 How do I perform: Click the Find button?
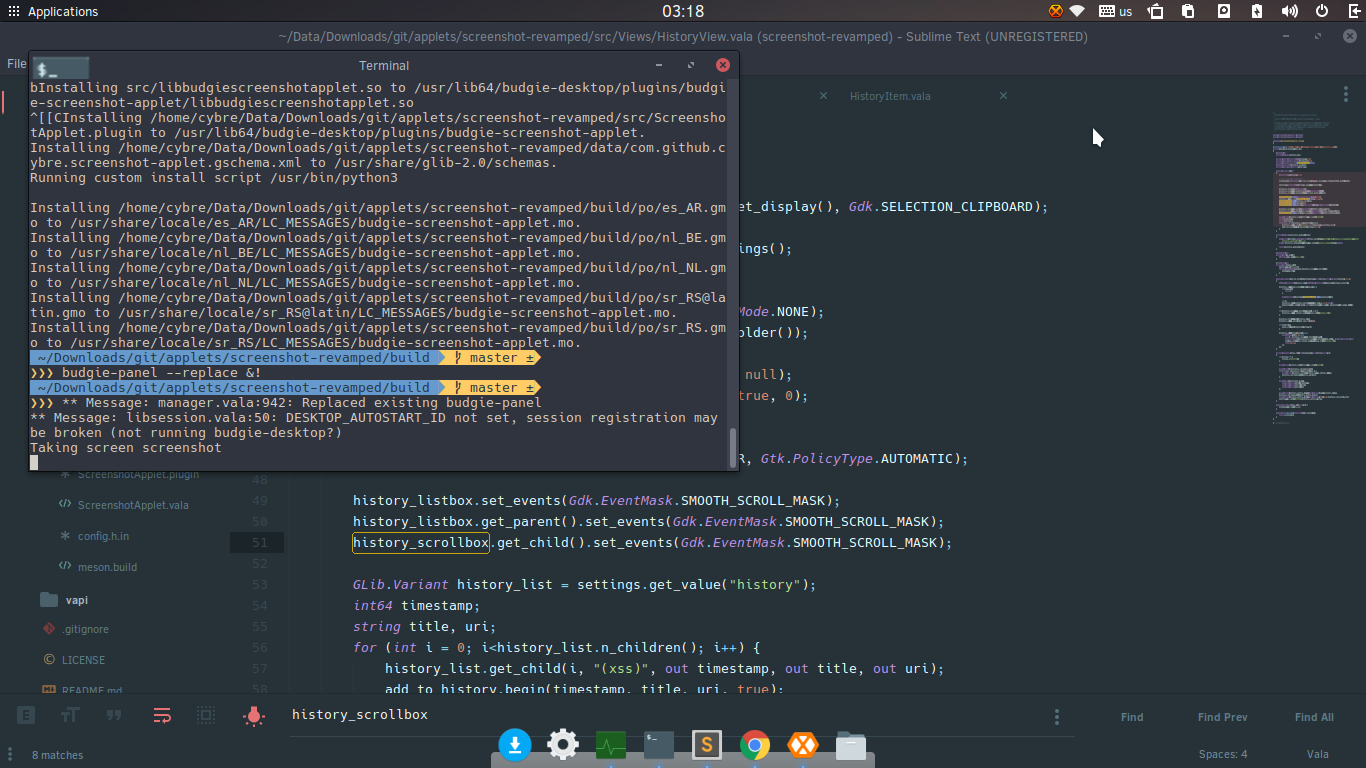[x=1132, y=717]
